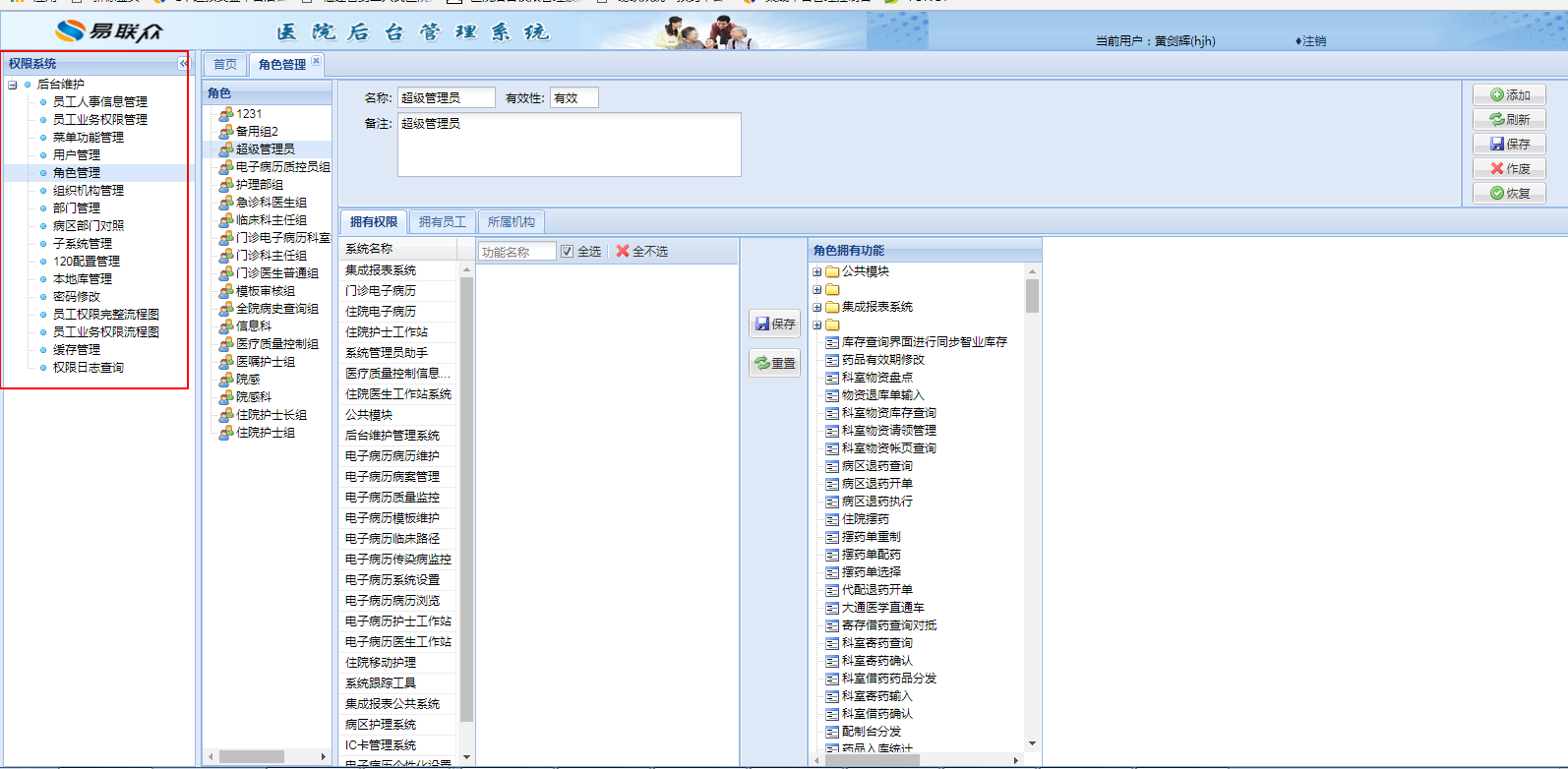Collapse the 后台维护 tree node
The image size is (1568, 769).
tap(13, 85)
